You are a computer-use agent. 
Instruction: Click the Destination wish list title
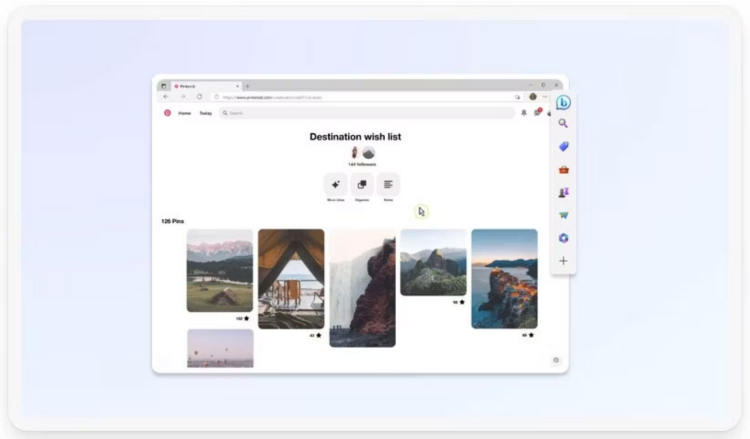[355, 137]
